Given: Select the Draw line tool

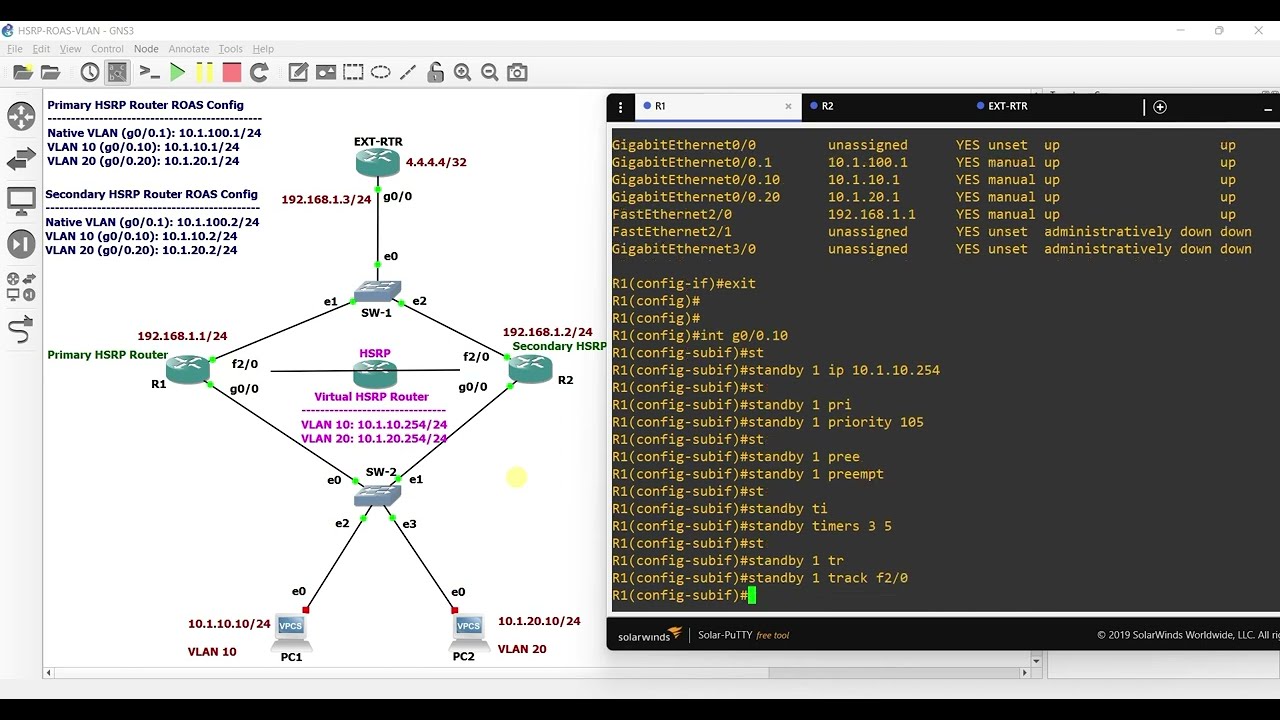Looking at the screenshot, I should (408, 72).
